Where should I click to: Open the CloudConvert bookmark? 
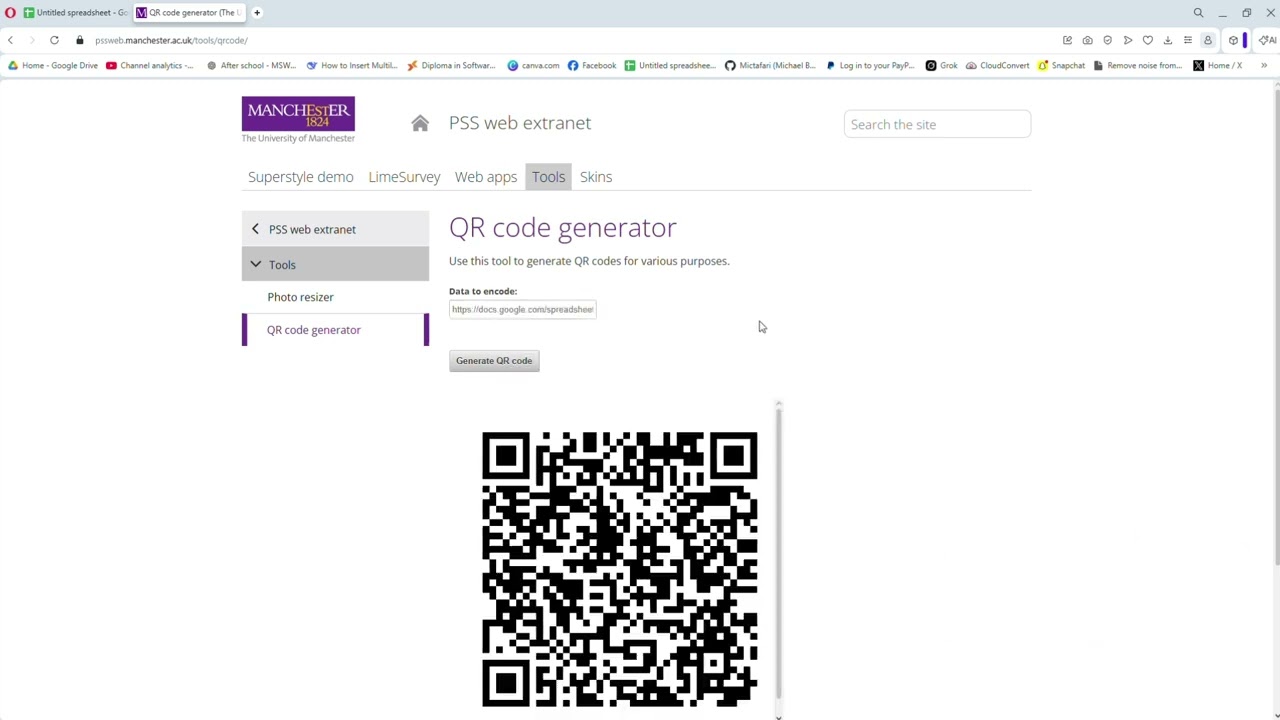pos(997,66)
